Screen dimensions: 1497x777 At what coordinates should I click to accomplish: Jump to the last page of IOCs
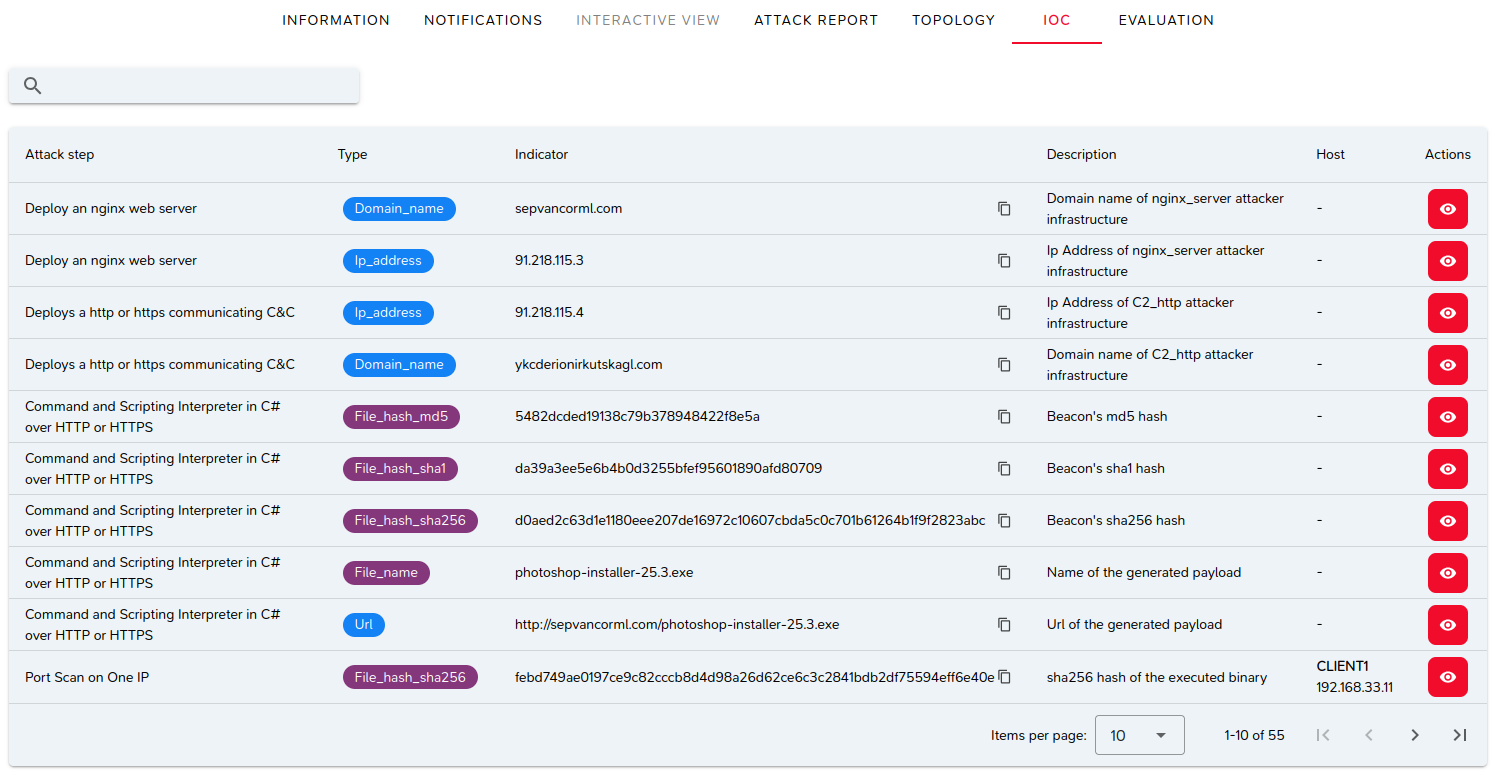tap(1459, 735)
